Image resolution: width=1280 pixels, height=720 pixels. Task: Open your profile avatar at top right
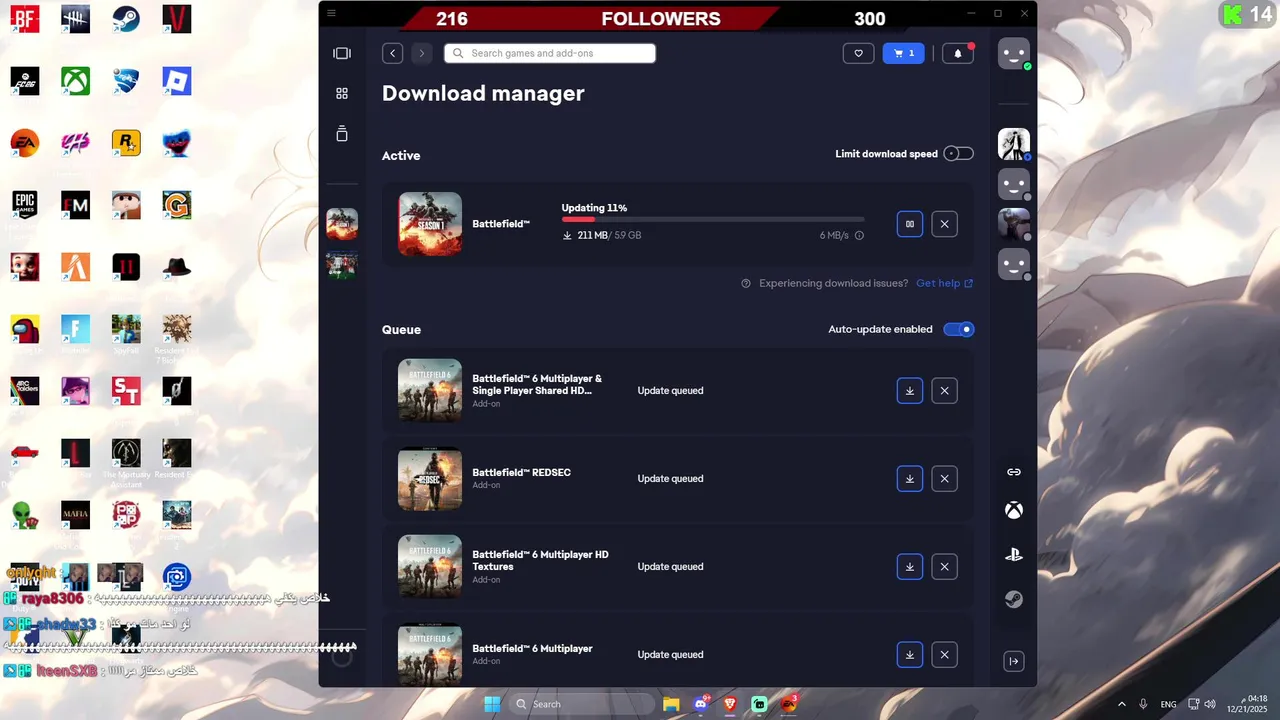point(1014,53)
